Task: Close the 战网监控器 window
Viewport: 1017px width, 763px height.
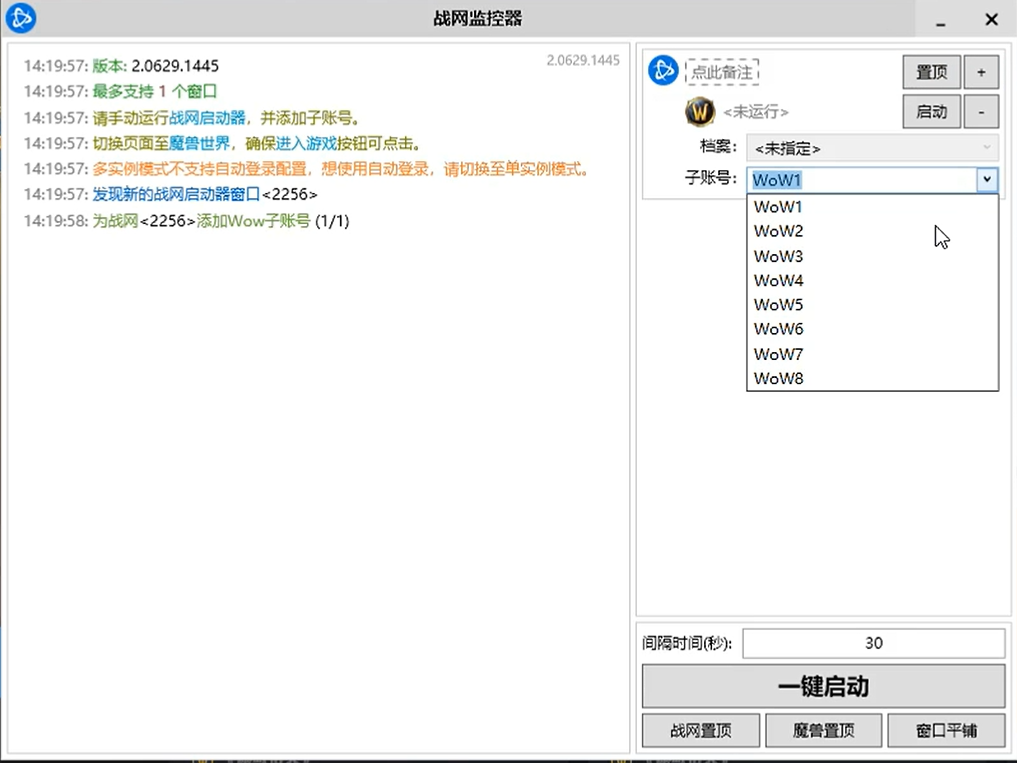Action: [991, 19]
